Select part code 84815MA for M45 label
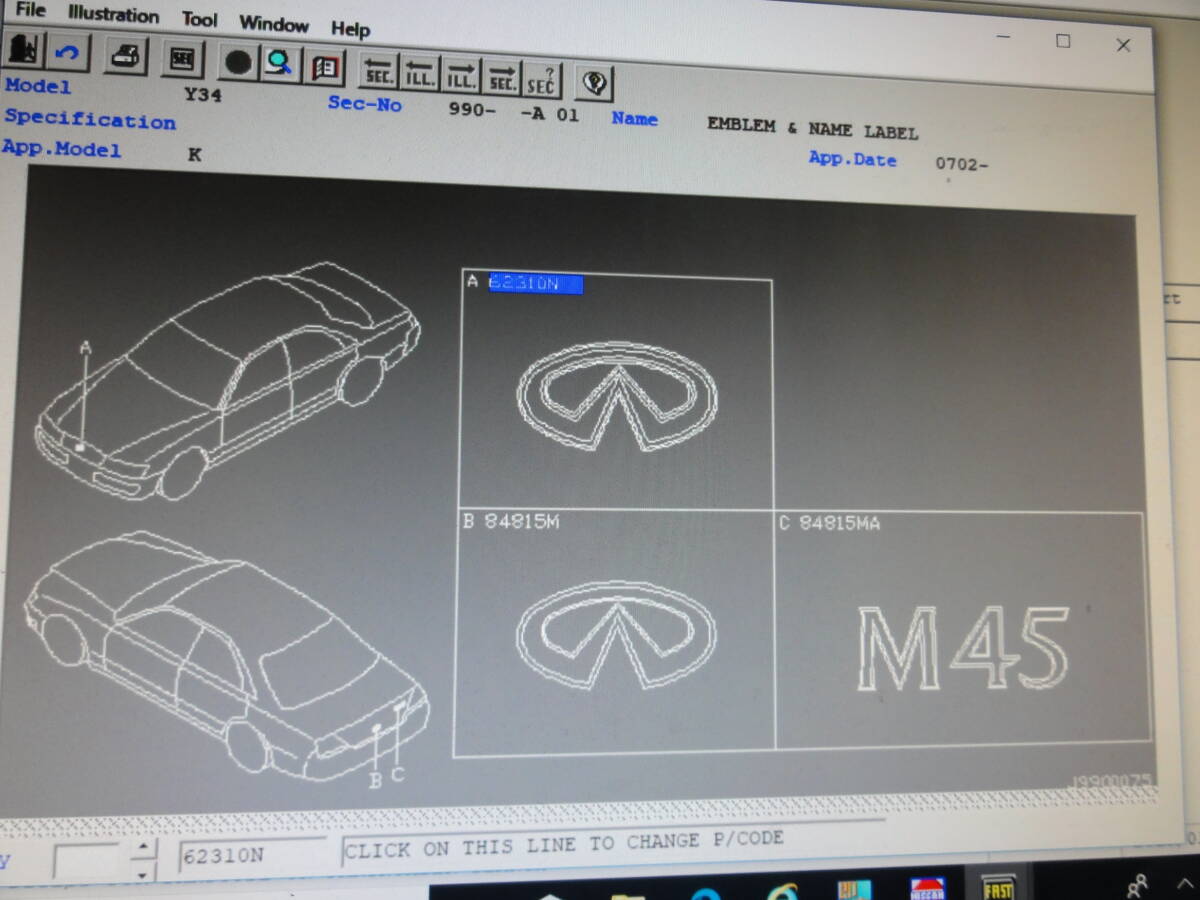This screenshot has height=900, width=1200. pyautogui.click(x=839, y=523)
